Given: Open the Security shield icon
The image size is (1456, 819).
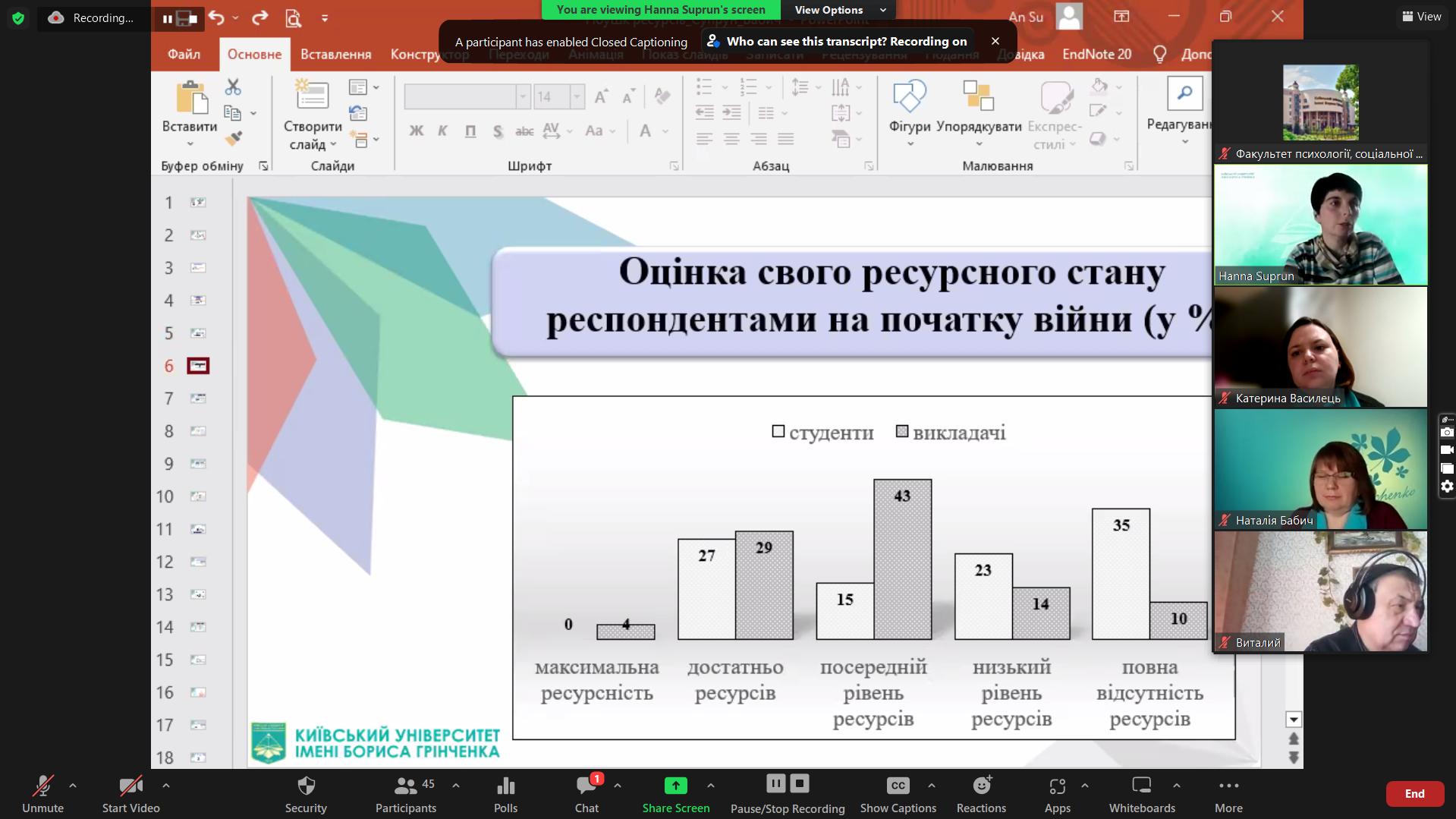Looking at the screenshot, I should pyautogui.click(x=306, y=786).
